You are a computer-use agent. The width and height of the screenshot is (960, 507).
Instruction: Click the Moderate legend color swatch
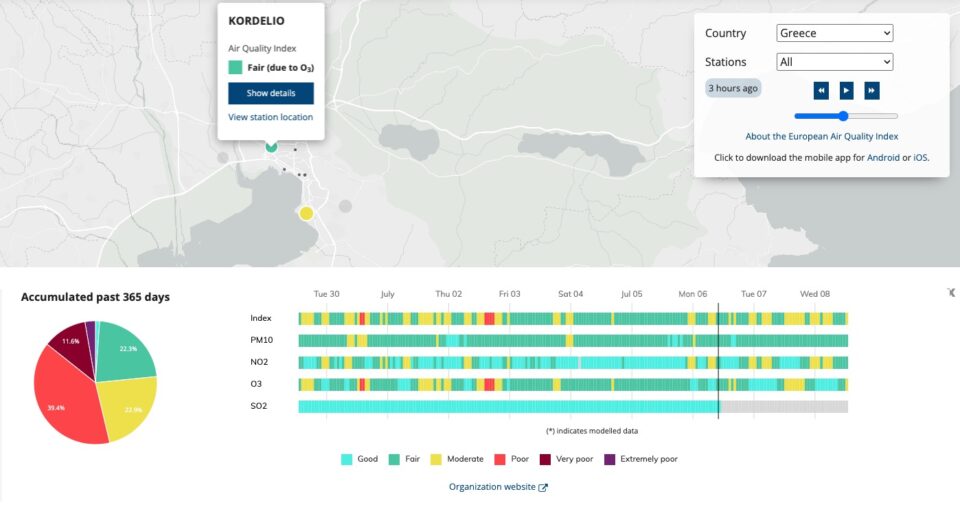436,459
